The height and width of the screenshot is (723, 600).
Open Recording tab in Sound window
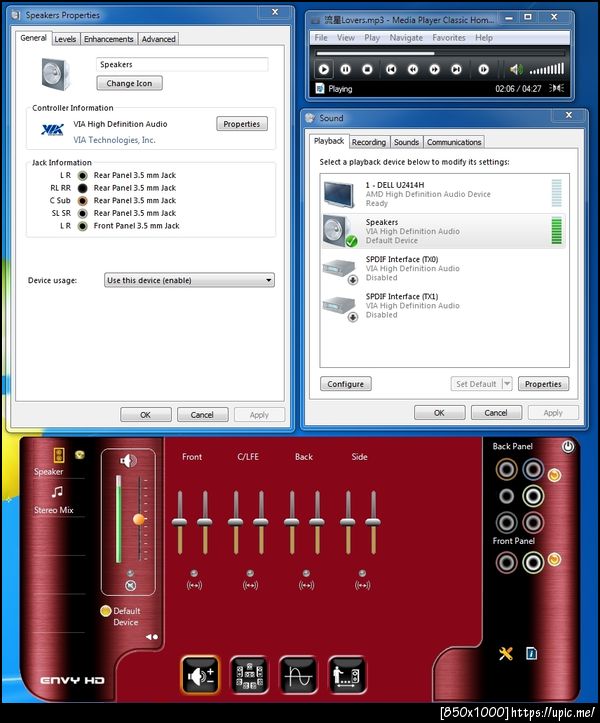(368, 142)
